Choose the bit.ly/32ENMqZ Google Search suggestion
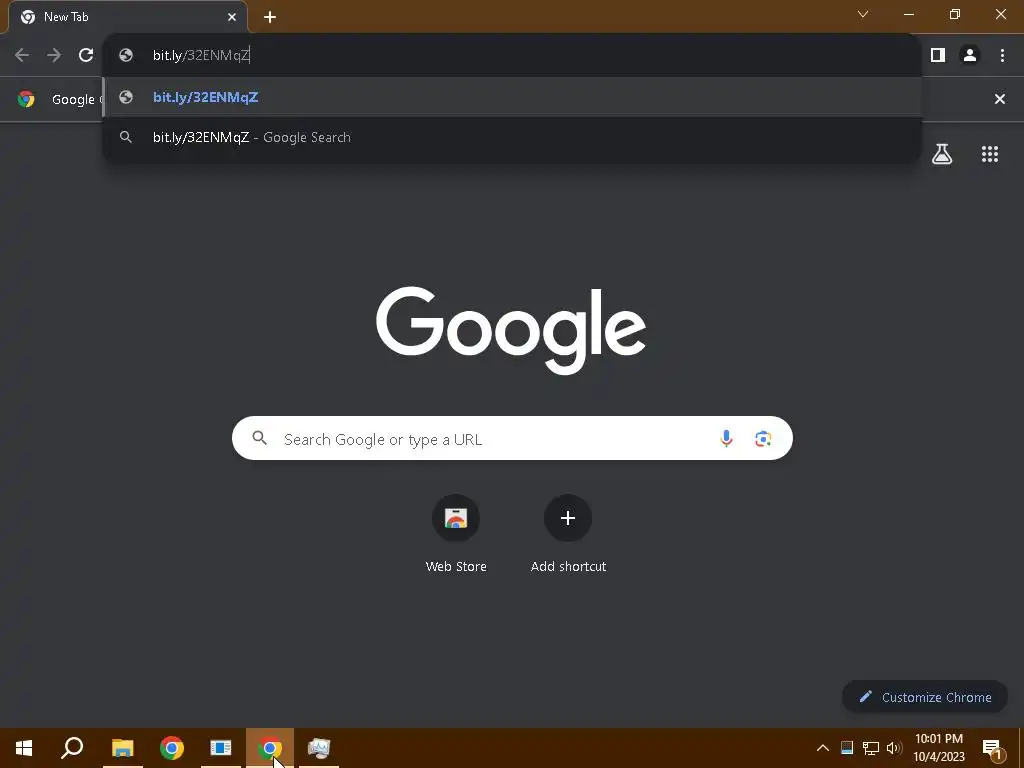Viewport: 1024px width, 768px height. (513, 137)
